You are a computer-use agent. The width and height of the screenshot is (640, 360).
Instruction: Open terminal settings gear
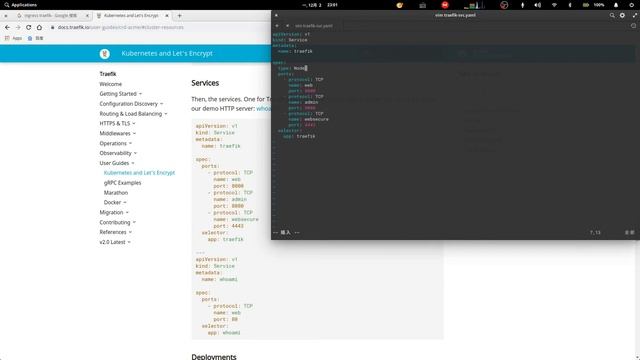tap(622, 15)
